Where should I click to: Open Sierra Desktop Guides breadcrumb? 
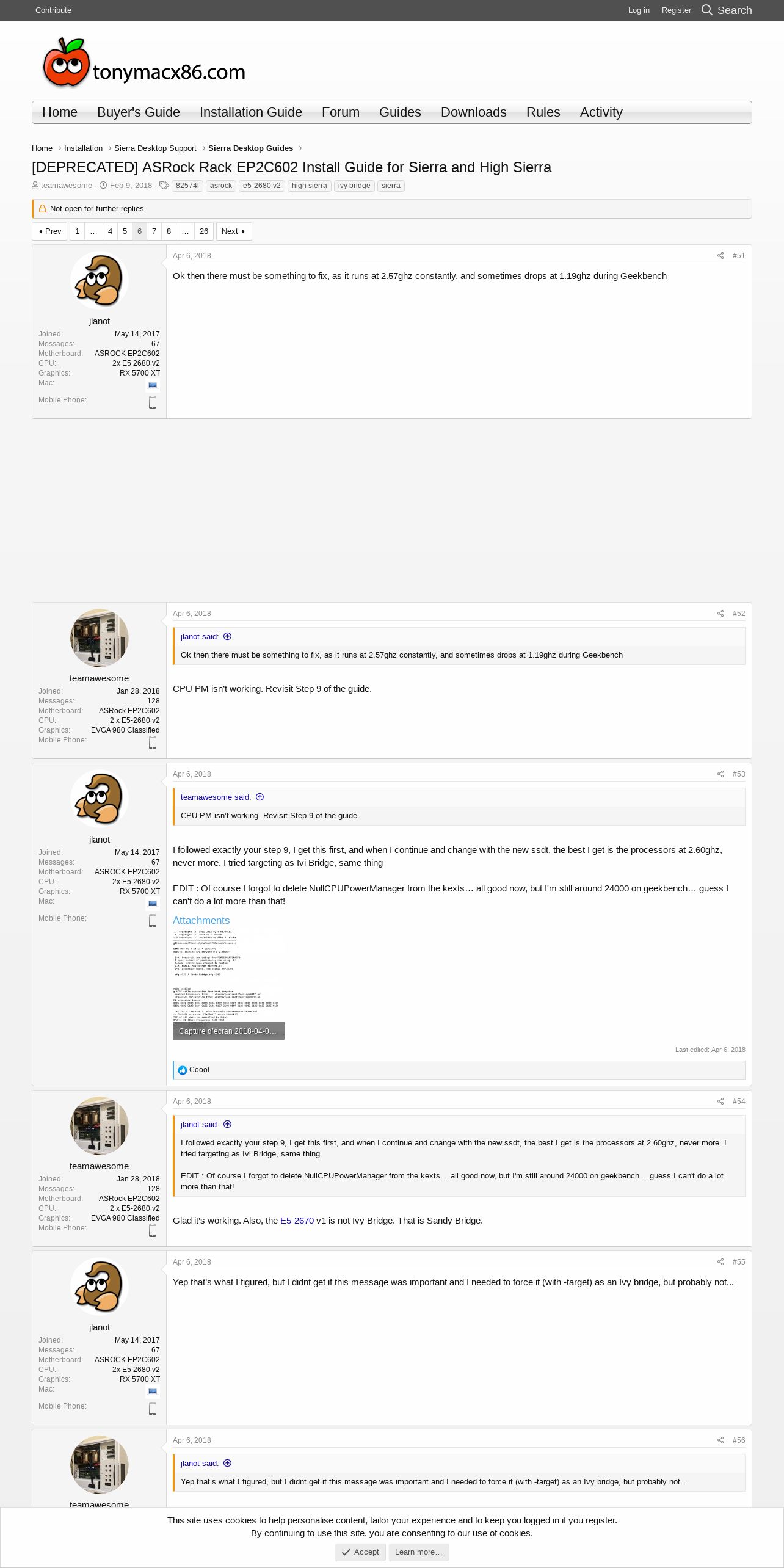point(250,148)
